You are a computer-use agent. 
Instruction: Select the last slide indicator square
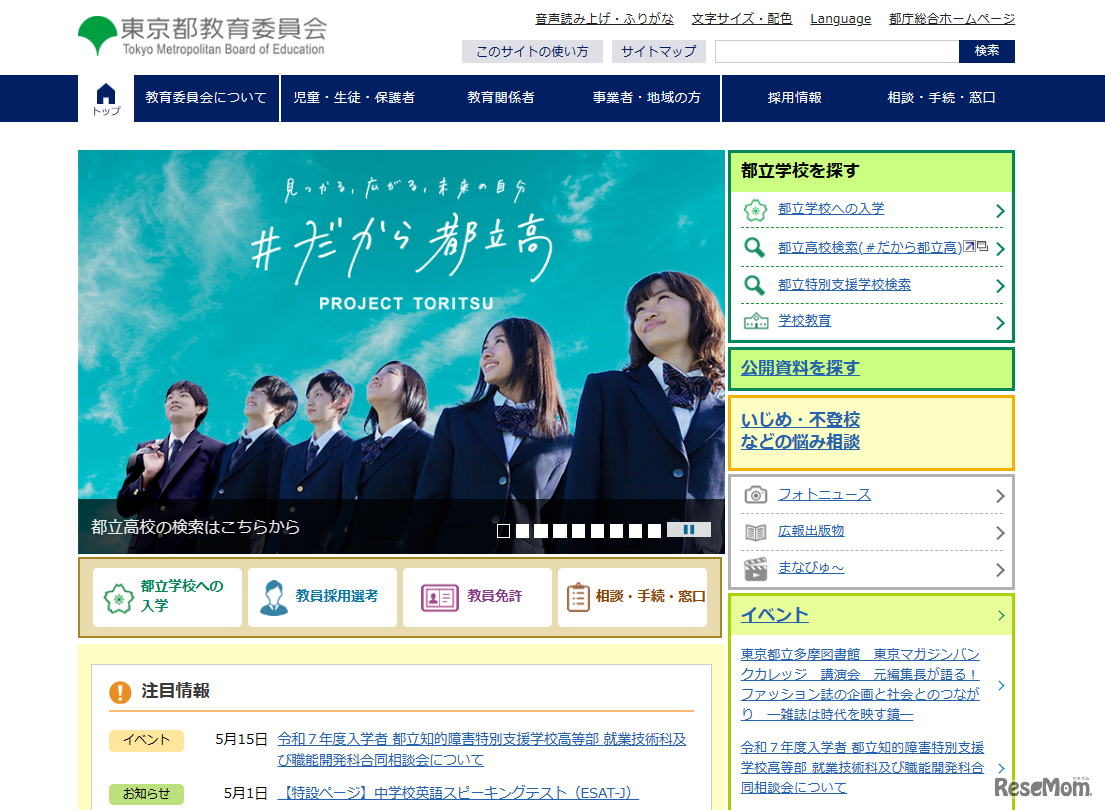(654, 531)
